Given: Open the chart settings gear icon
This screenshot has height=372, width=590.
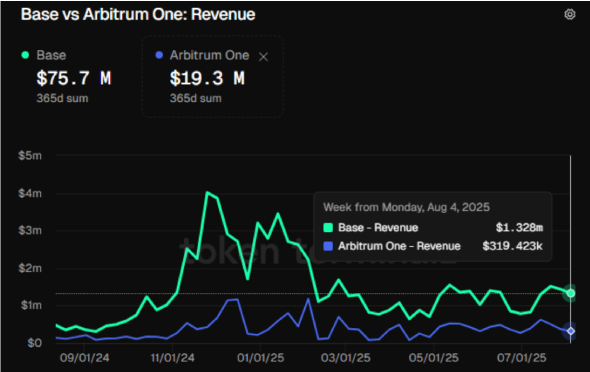Looking at the screenshot, I should (x=570, y=14).
